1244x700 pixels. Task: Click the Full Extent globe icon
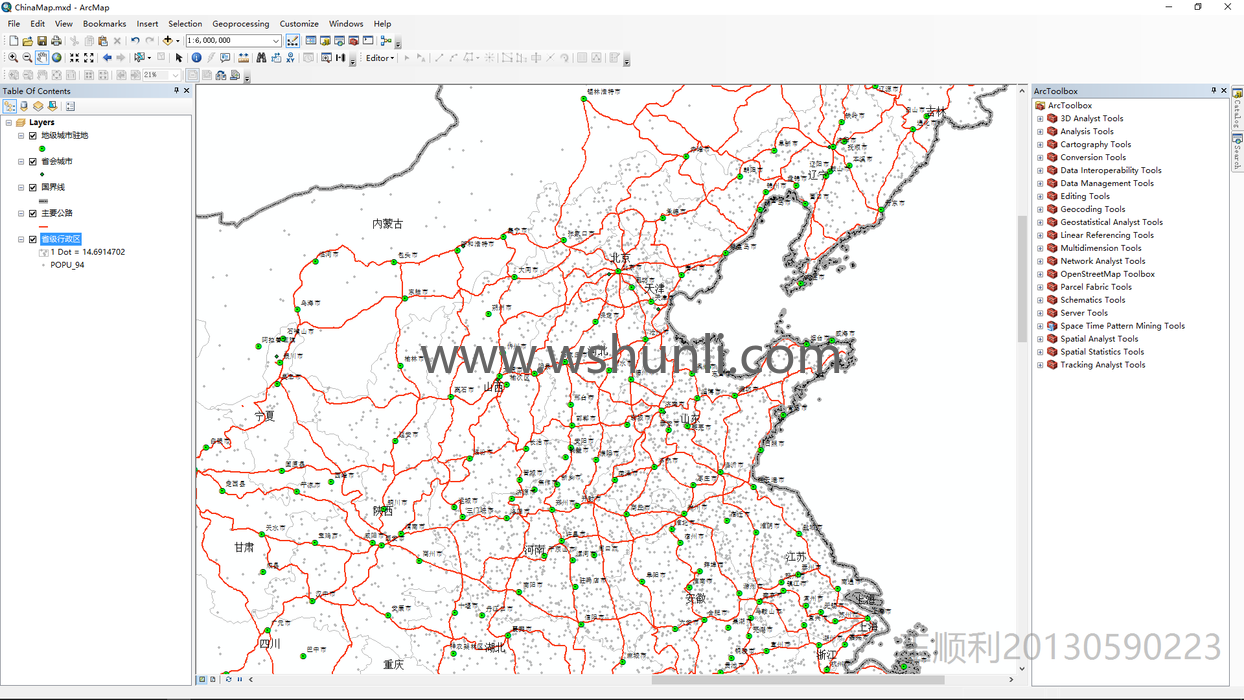tap(56, 58)
